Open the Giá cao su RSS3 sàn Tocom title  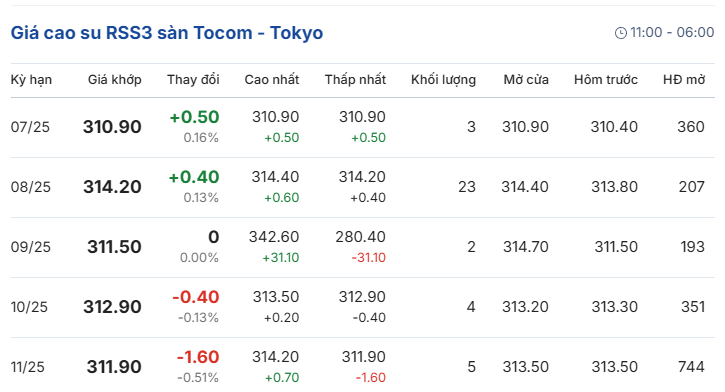[167, 33]
